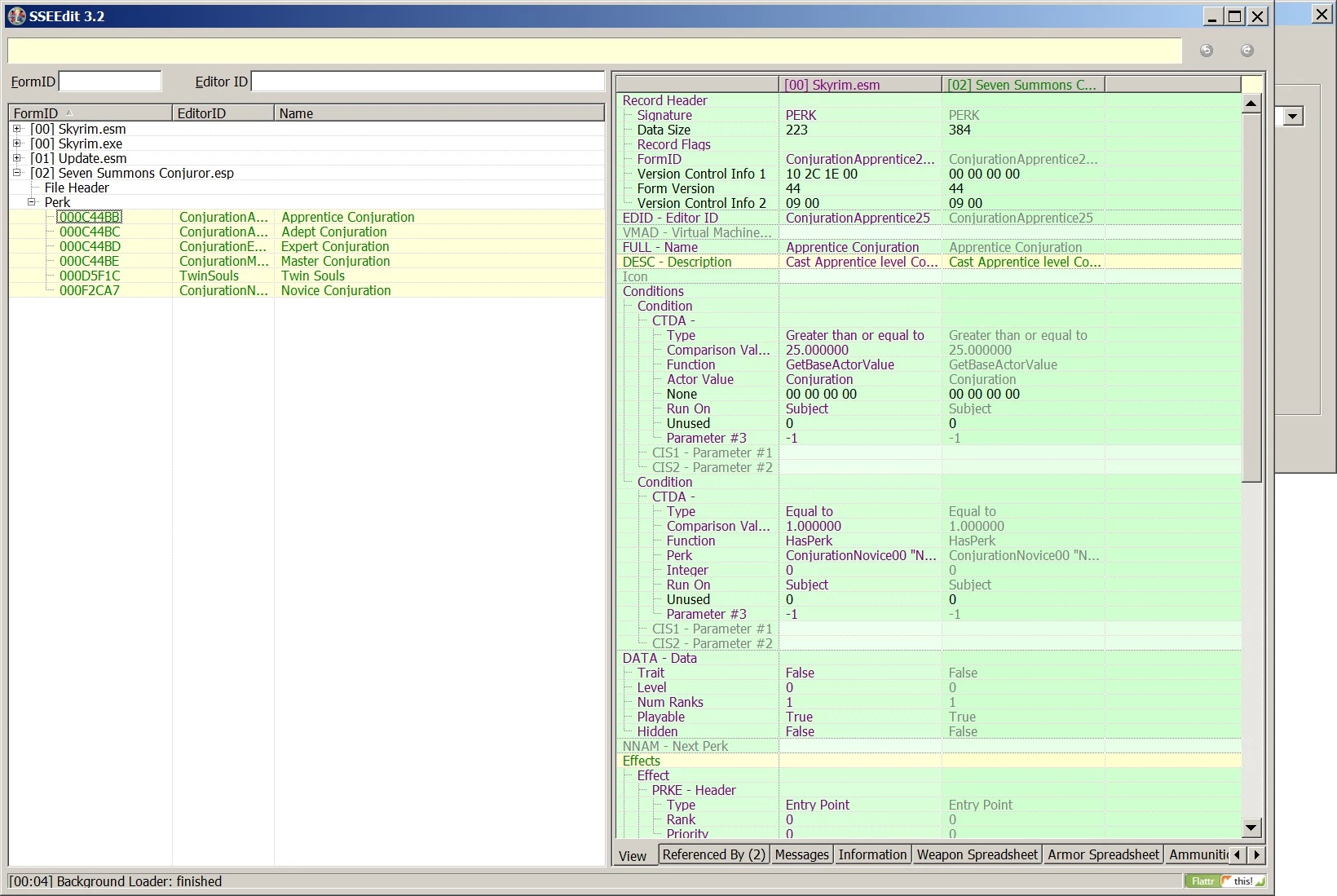This screenshot has height=896, width=1337.
Task: Click the VMAD - Virtual Machine row
Action: pyautogui.click(x=929, y=232)
